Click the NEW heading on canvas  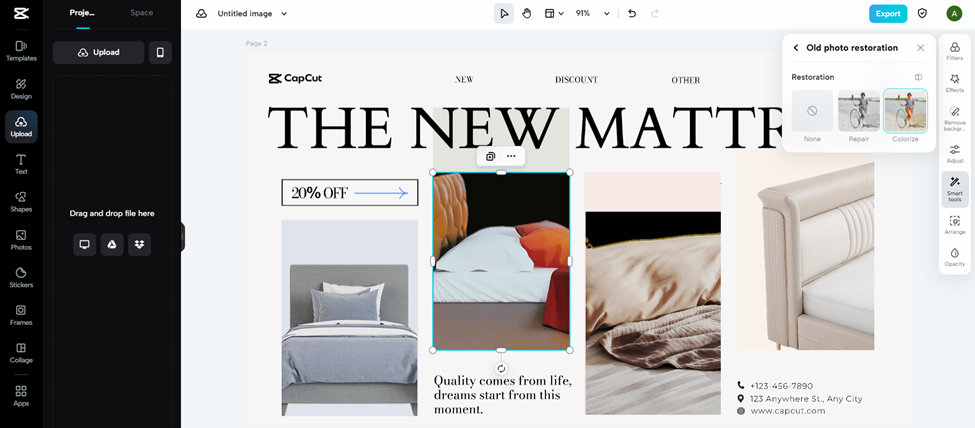(x=464, y=80)
